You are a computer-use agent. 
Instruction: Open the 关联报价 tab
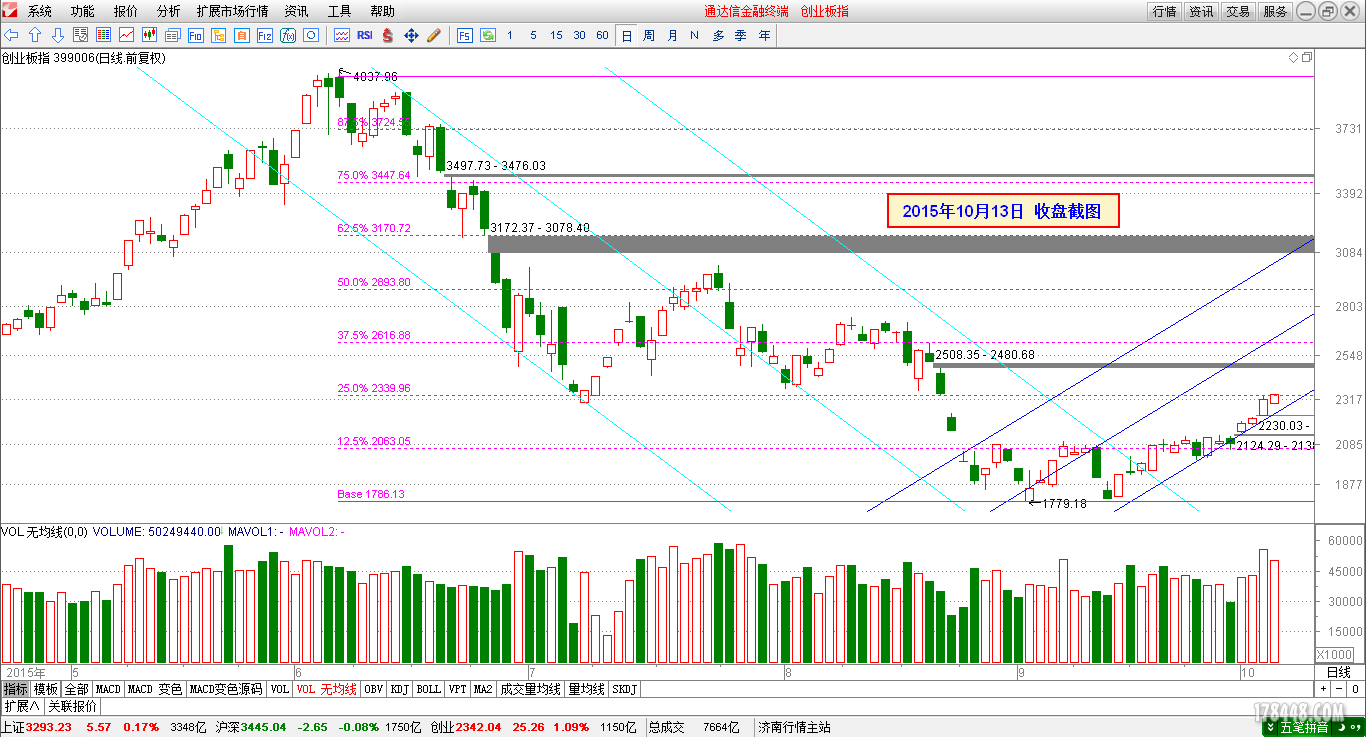tap(72, 706)
